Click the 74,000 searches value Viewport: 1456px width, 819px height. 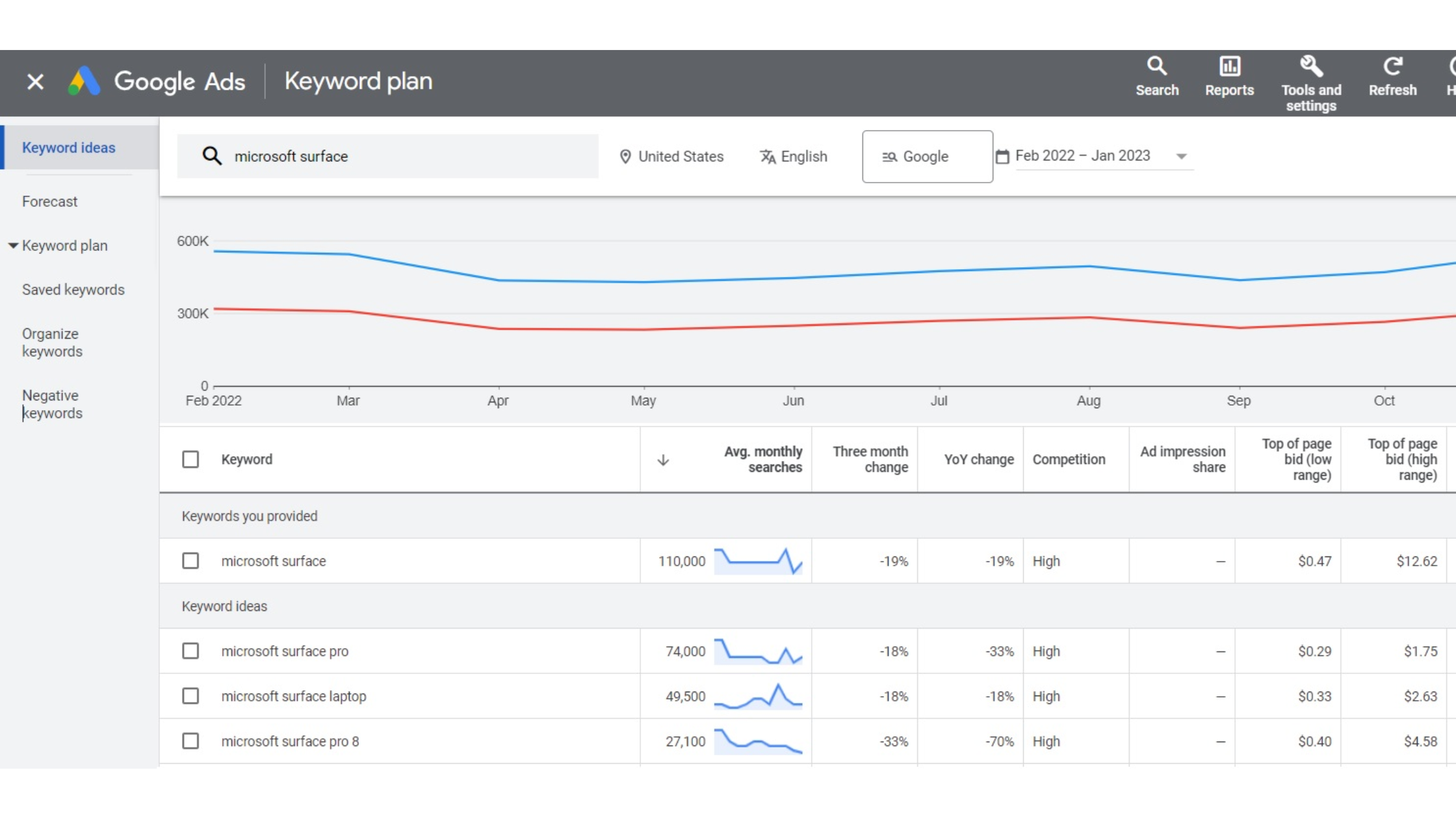[x=685, y=651]
